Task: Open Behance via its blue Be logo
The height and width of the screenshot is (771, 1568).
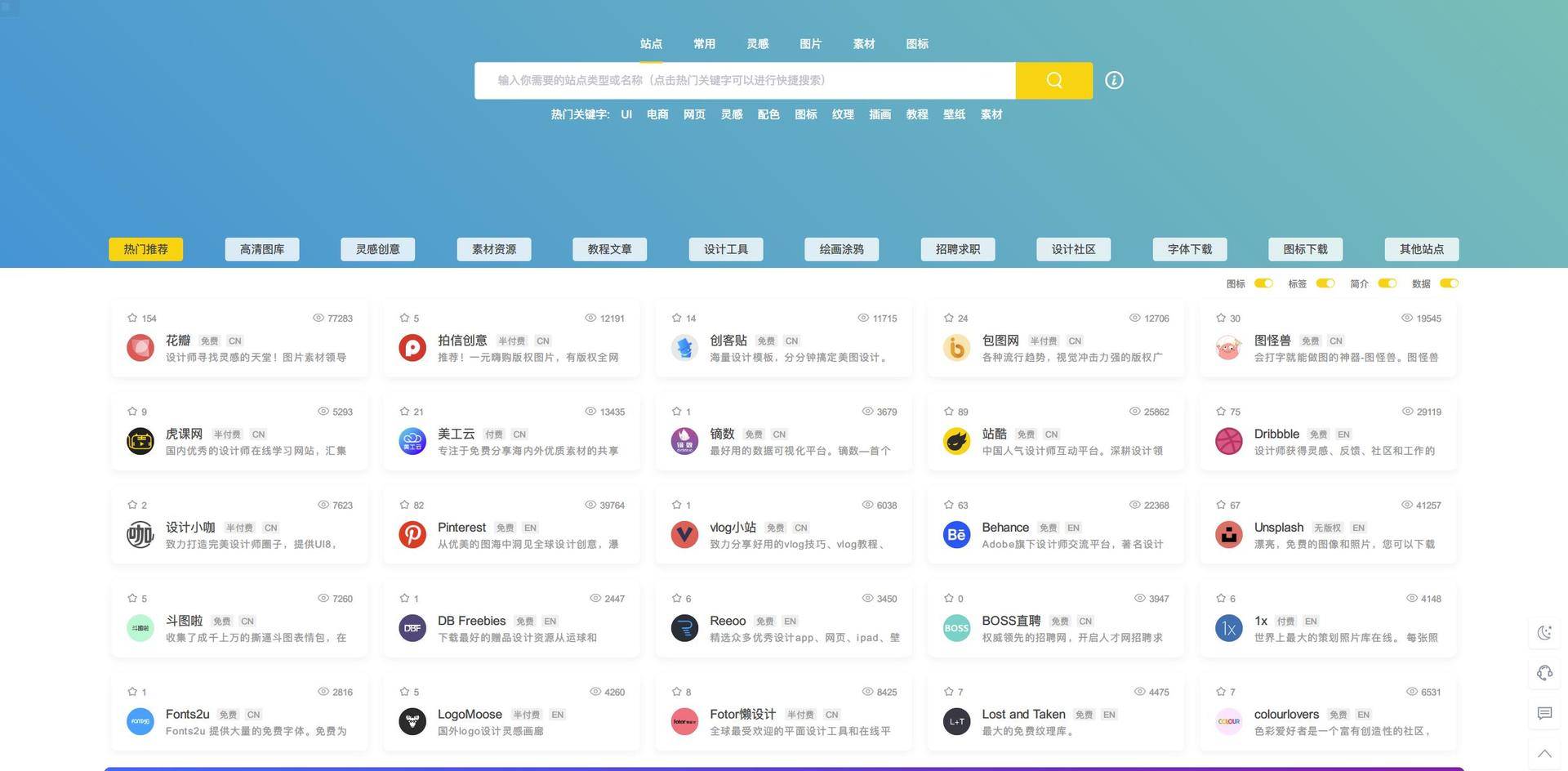Action: [x=955, y=534]
